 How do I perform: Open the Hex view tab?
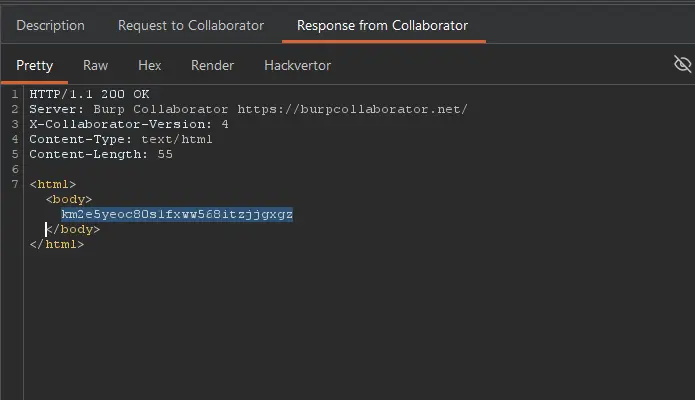pyautogui.click(x=150, y=66)
